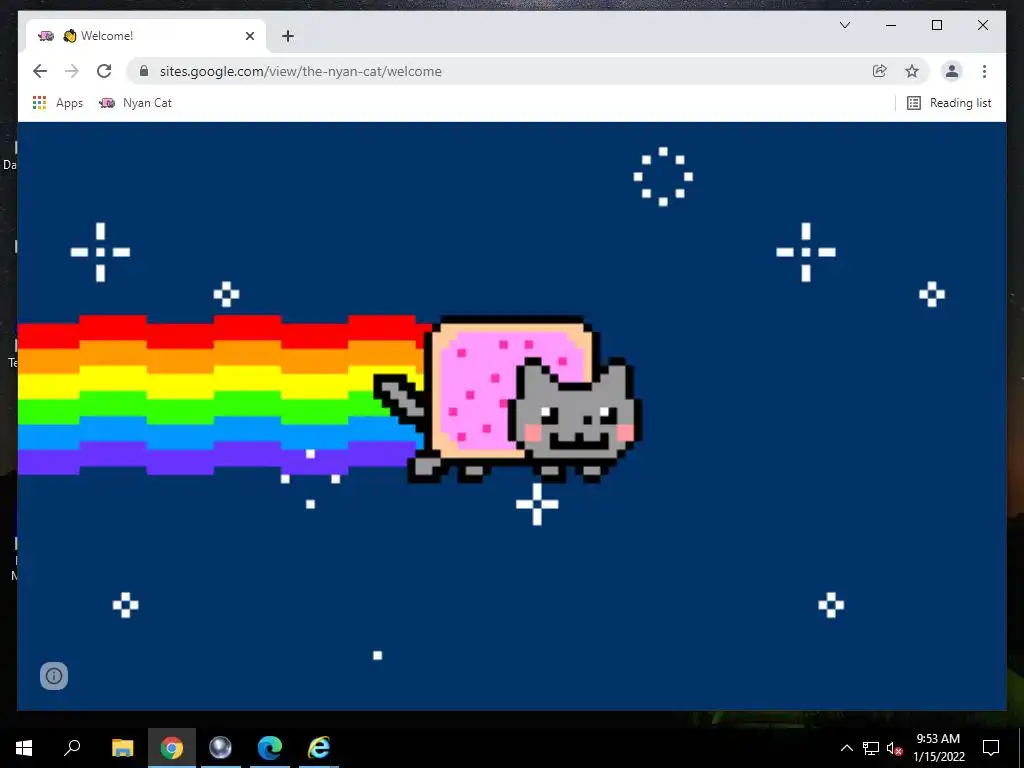Show hidden system tray icons
The width and height of the screenshot is (1024, 768).
[846, 748]
